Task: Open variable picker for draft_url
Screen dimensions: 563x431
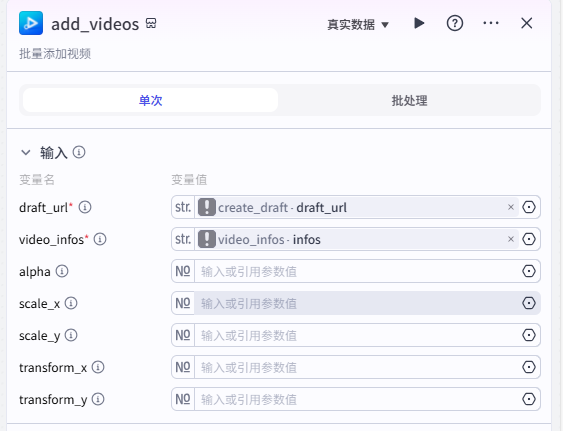Action: click(x=529, y=207)
